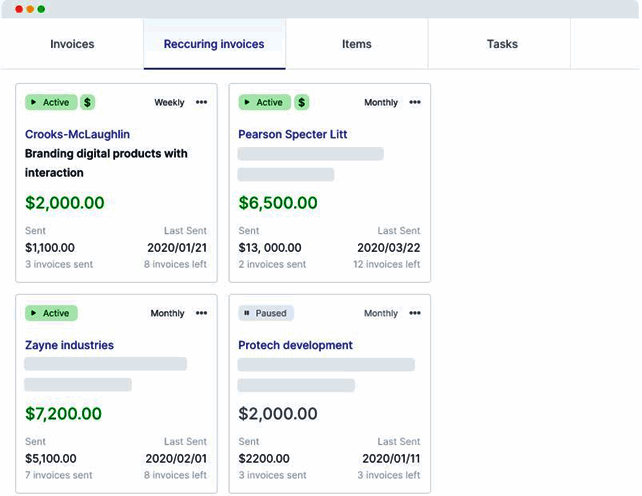Open Crooks-McLaughlin client link
Viewport: 642px width, 496px height.
click(77, 134)
